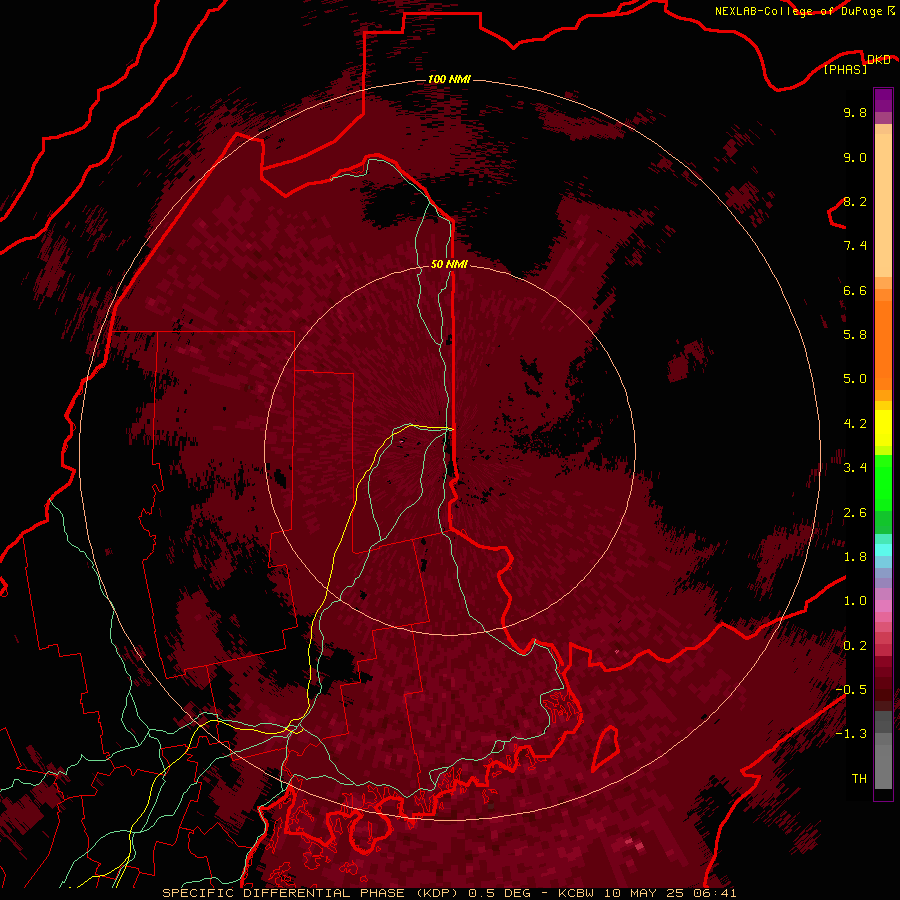Pick the yellow segment of the color bar
The image size is (900, 900).
(883, 428)
